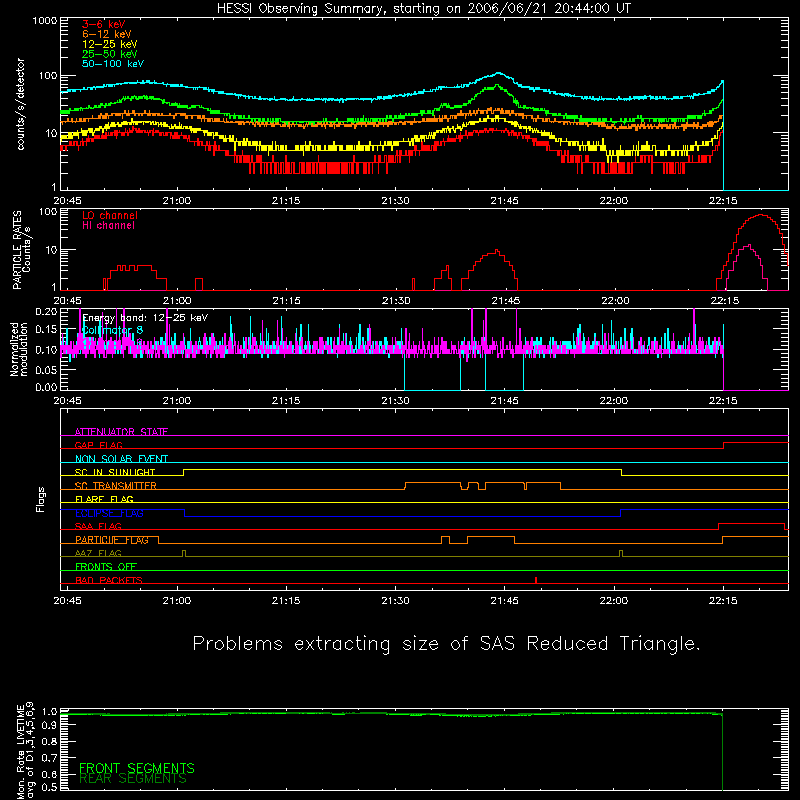Select the FLARE FLAG label
The height and width of the screenshot is (800, 800).
pyautogui.click(x=104, y=499)
